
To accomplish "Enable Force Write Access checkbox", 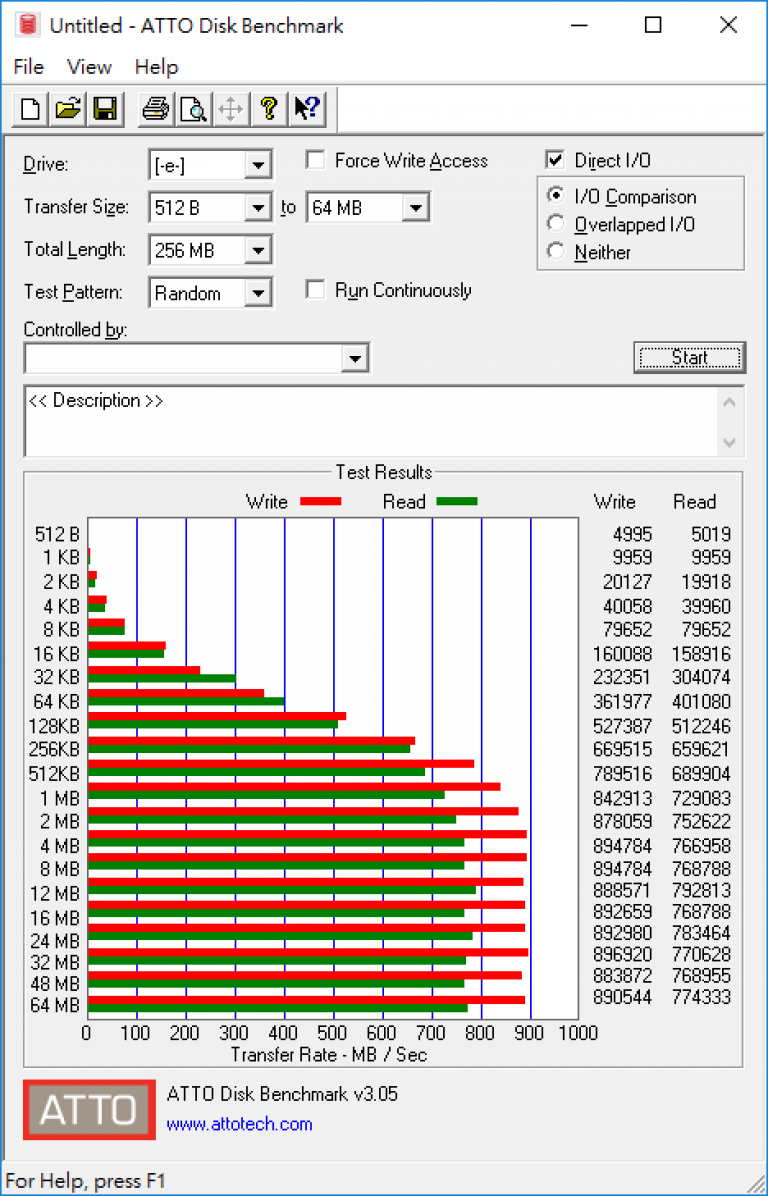I will [x=315, y=160].
